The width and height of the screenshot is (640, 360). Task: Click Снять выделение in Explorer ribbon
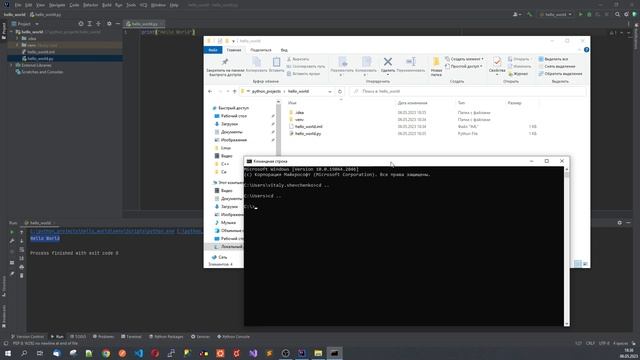[557, 66]
